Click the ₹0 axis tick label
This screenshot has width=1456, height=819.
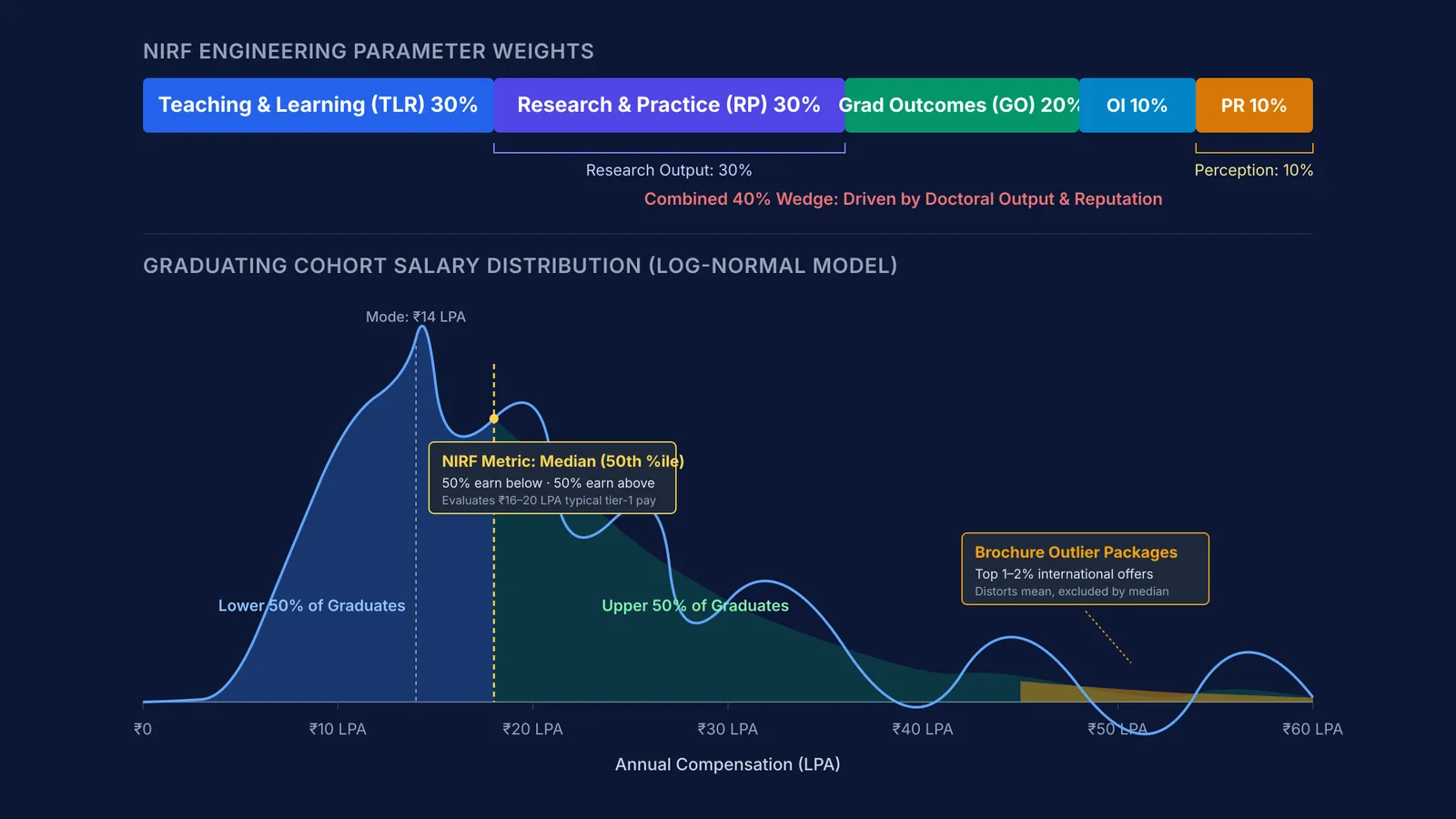[x=143, y=729]
